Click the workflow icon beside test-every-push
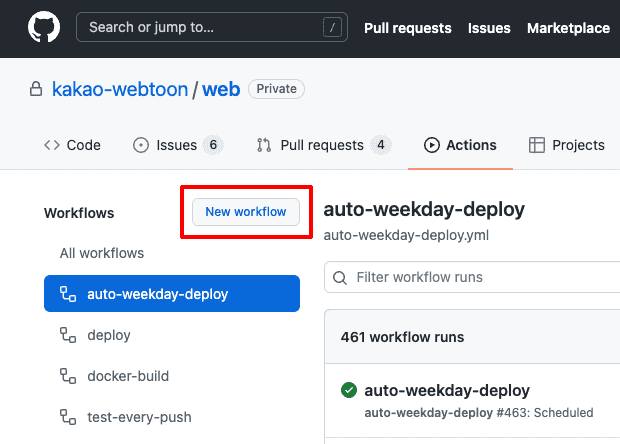Image resolution: width=620 pixels, height=444 pixels. coord(68,417)
